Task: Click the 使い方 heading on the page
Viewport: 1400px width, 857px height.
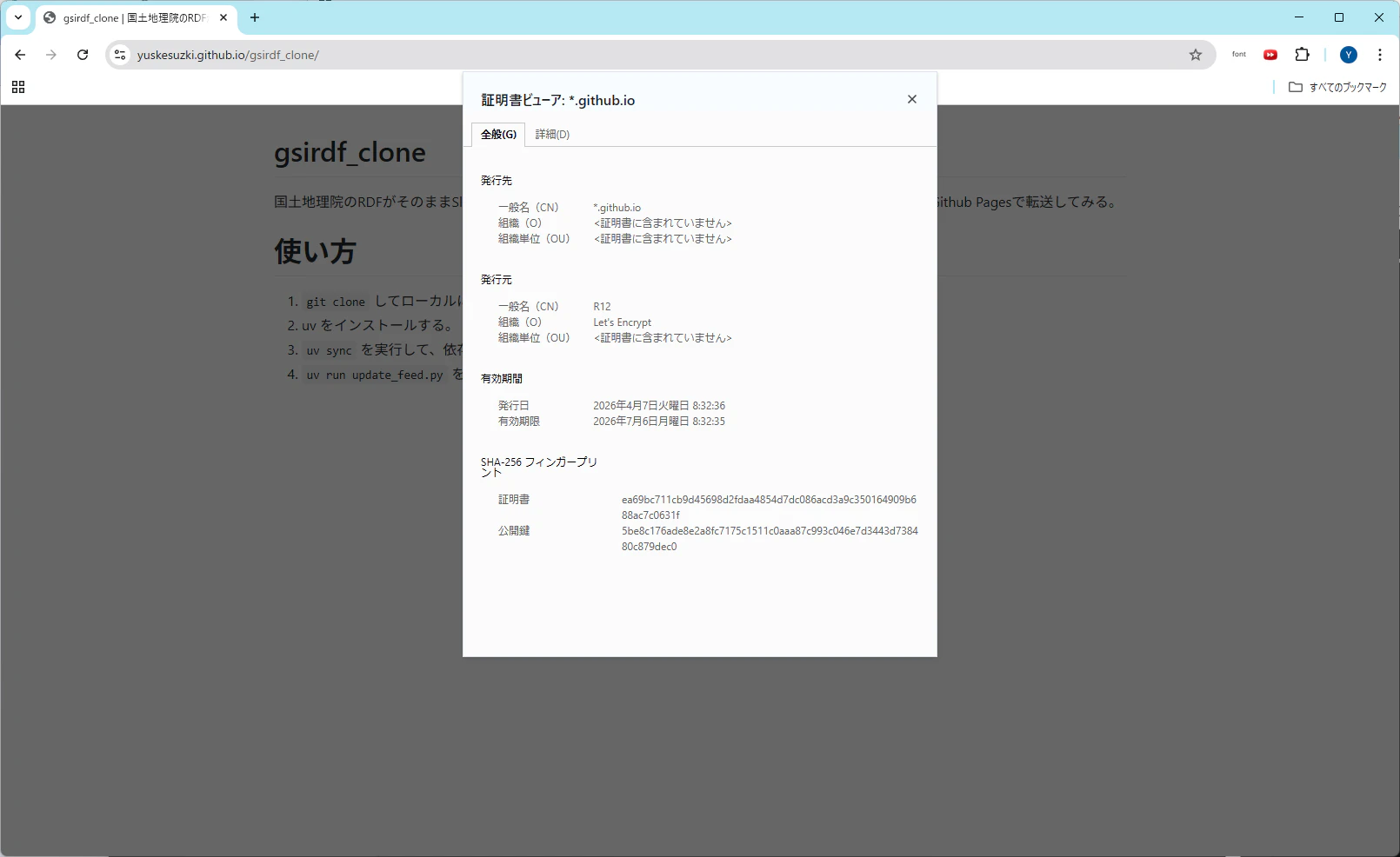Action: pyautogui.click(x=315, y=251)
